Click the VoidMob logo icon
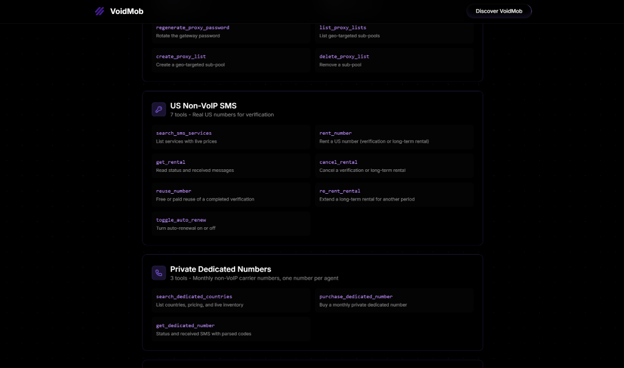Screen dimensions: 624x368 (99, 11)
